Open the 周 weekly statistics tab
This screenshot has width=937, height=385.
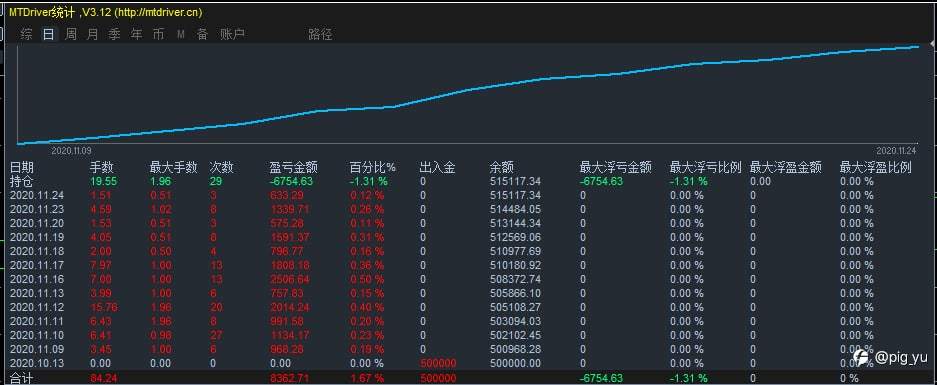click(71, 34)
